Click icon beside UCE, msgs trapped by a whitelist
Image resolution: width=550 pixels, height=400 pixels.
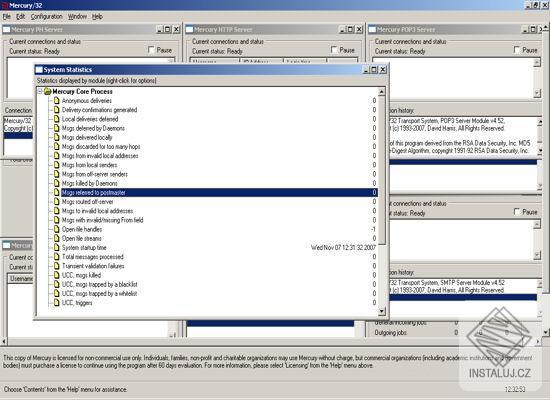(x=56, y=293)
